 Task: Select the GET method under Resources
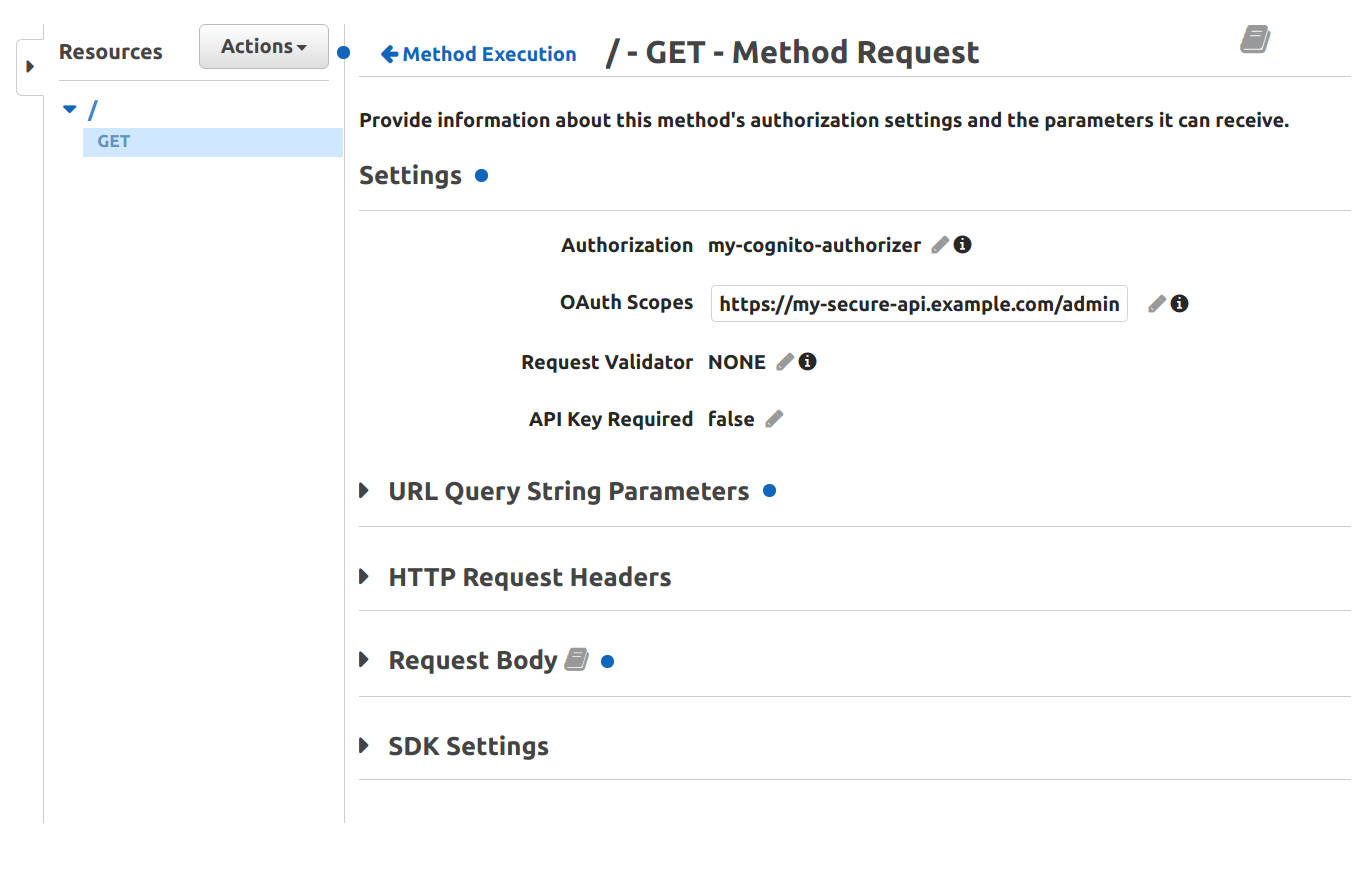click(112, 141)
